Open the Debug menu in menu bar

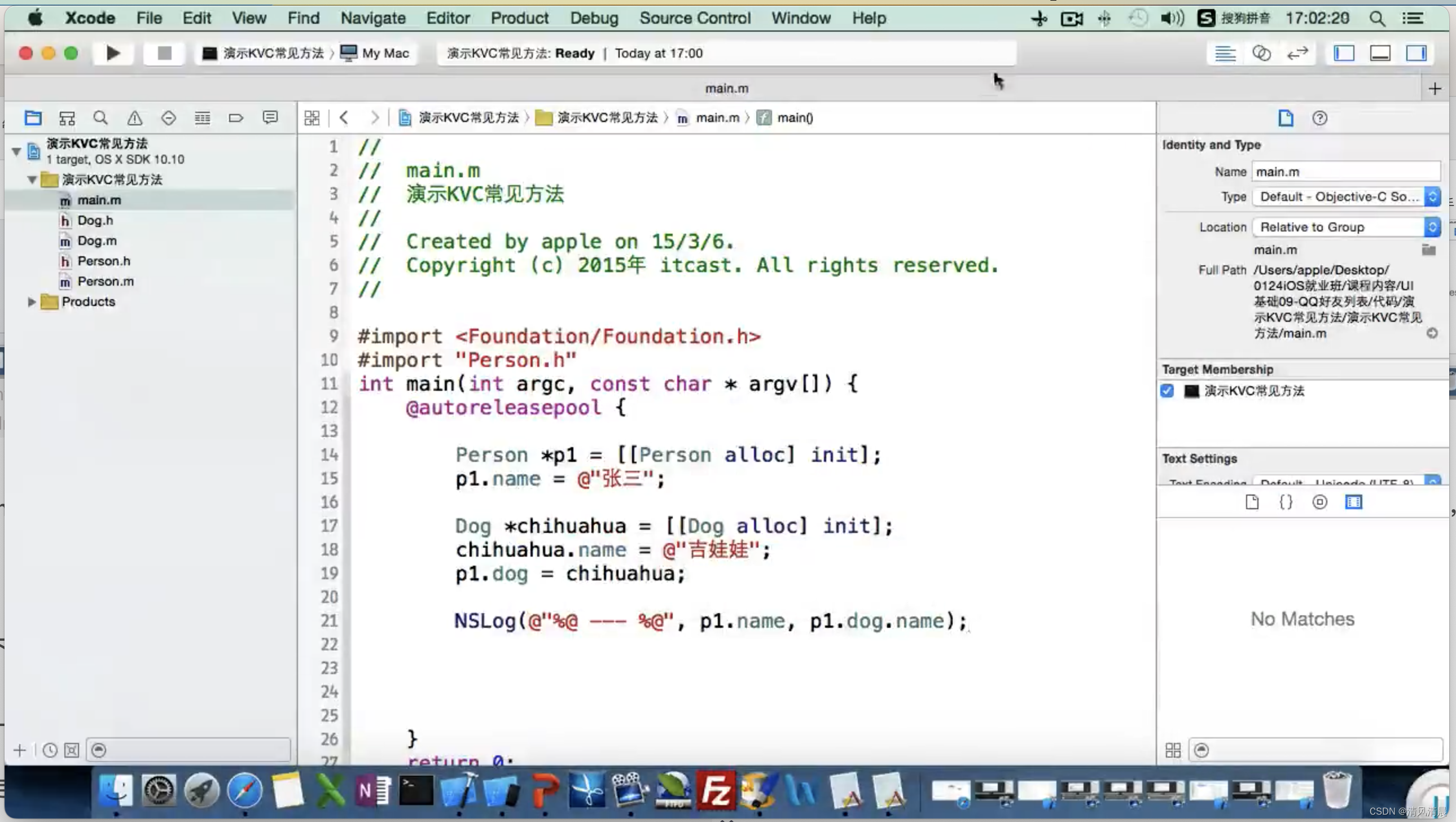[594, 18]
